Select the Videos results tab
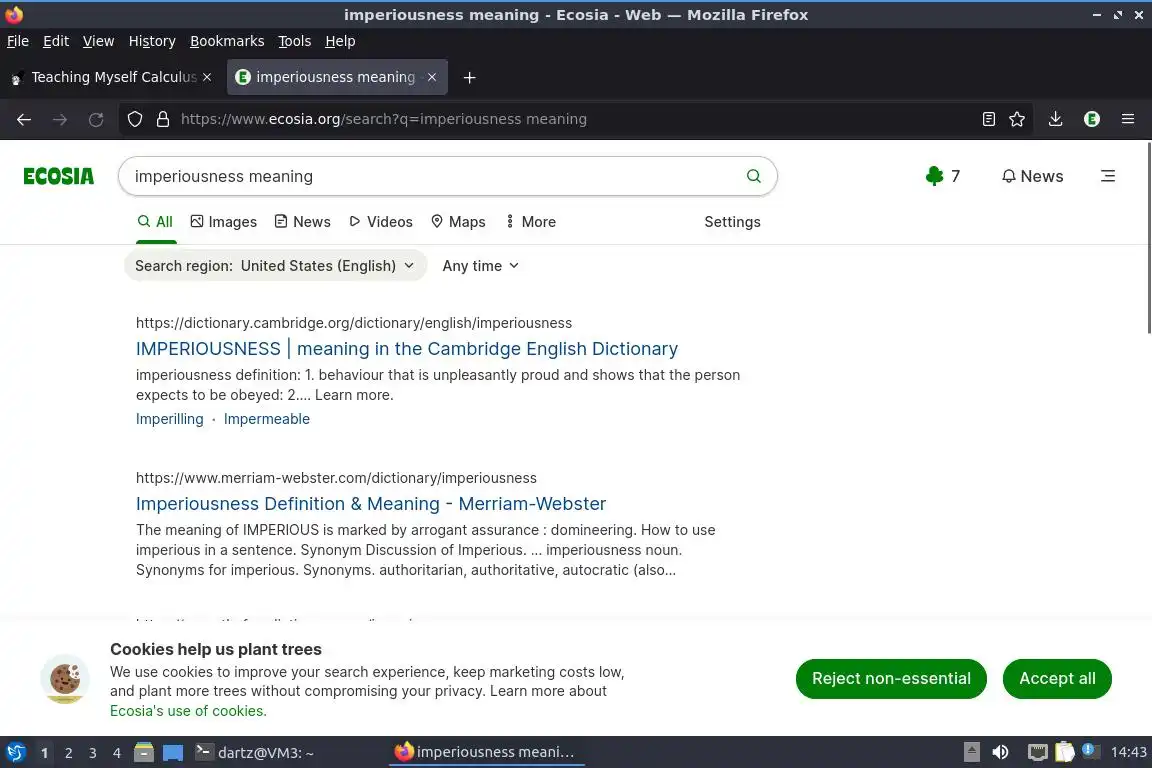This screenshot has width=1152, height=768. tap(381, 222)
